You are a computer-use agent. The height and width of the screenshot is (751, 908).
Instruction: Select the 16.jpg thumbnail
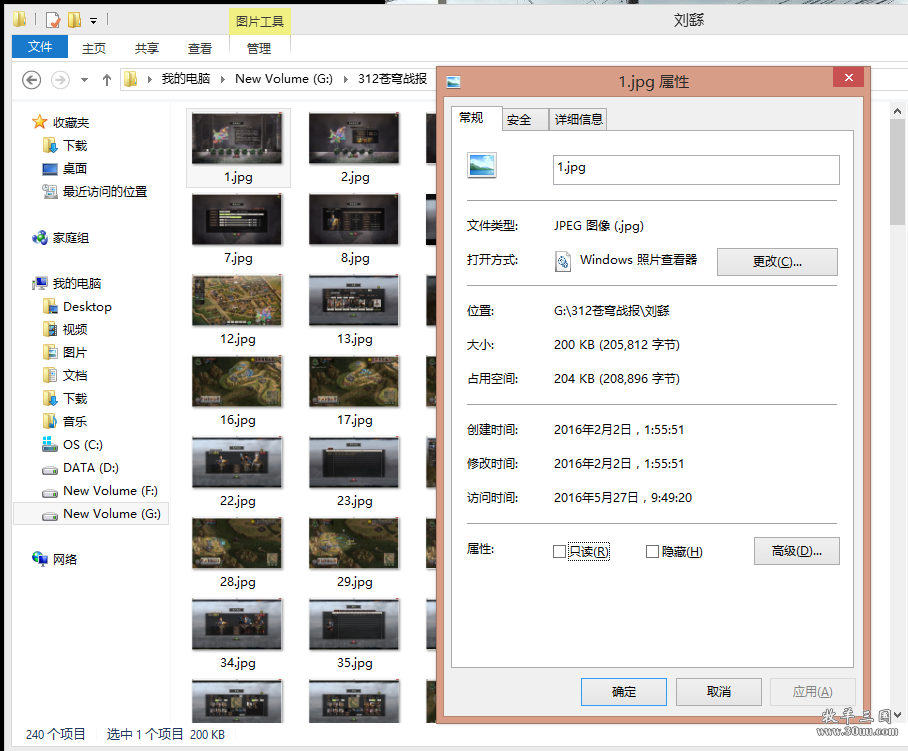pos(237,381)
